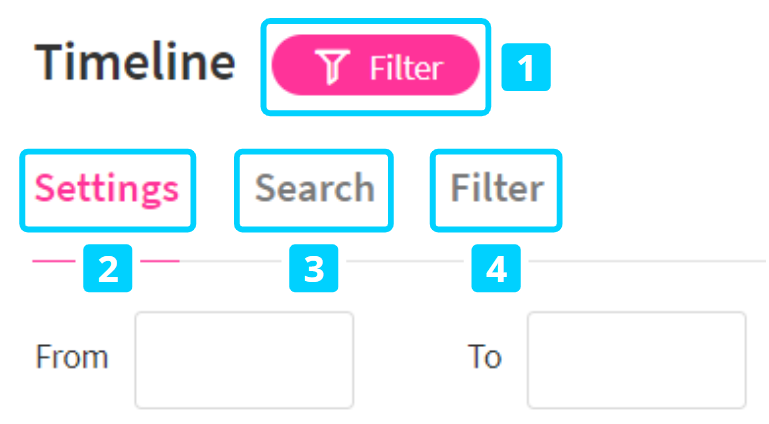Screen dimensions: 769x424
Task: Open the Settings tab
Action: (107, 188)
